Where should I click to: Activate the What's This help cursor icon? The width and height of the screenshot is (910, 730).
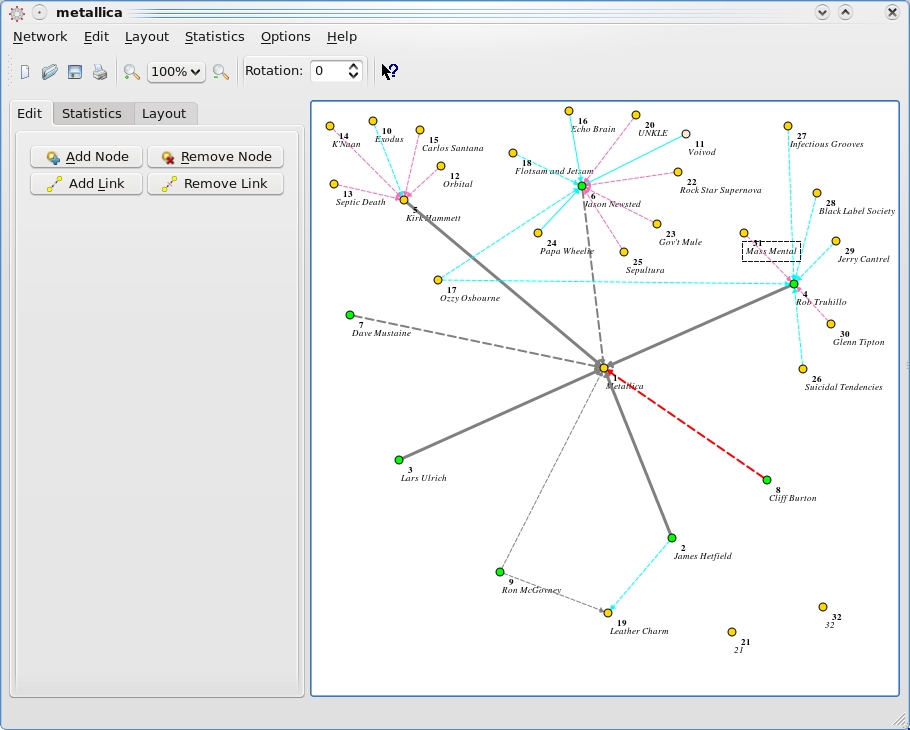pos(390,71)
